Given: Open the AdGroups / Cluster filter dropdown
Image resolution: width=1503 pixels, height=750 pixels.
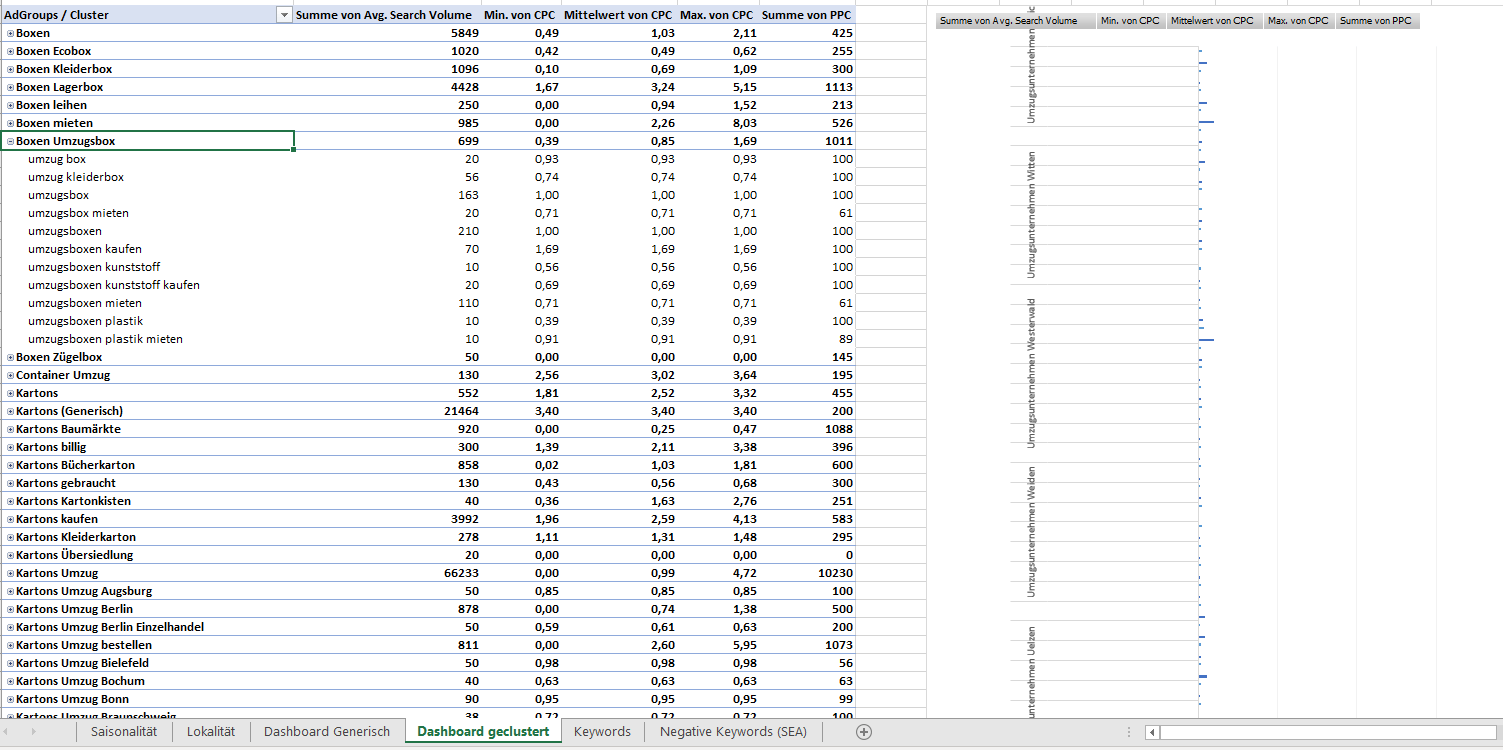Looking at the screenshot, I should coord(284,15).
